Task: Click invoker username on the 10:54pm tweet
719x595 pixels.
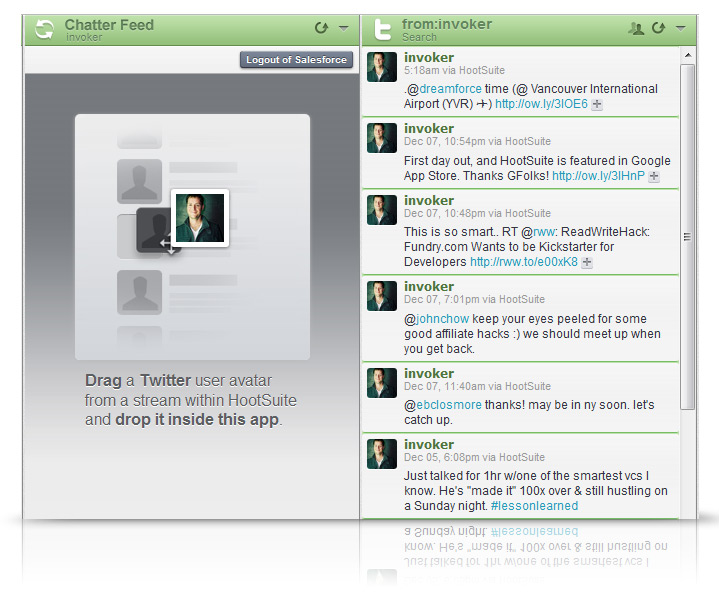Action: tap(429, 128)
